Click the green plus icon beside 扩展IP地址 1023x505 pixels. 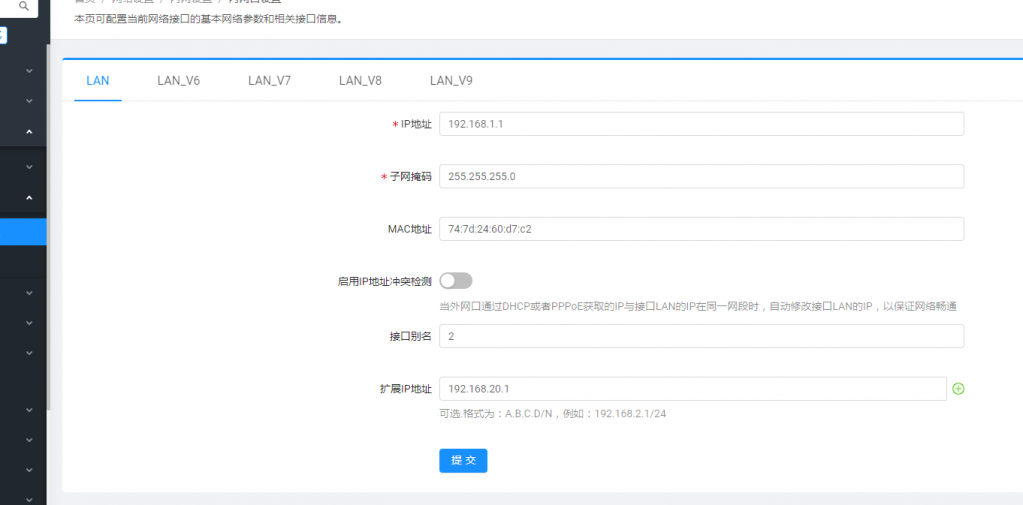[958, 388]
